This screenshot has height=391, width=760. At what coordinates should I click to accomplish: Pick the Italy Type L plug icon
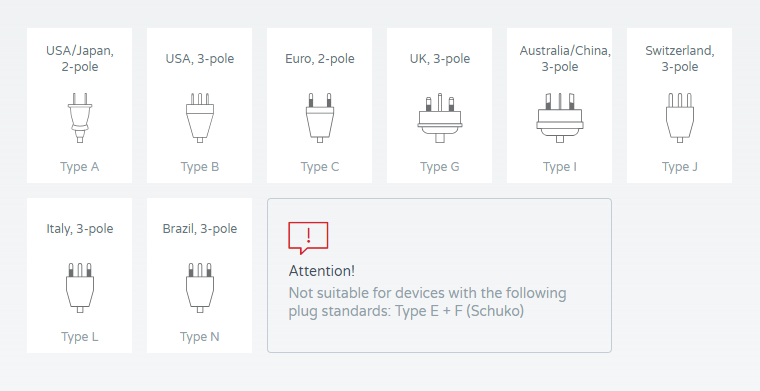click(x=80, y=288)
